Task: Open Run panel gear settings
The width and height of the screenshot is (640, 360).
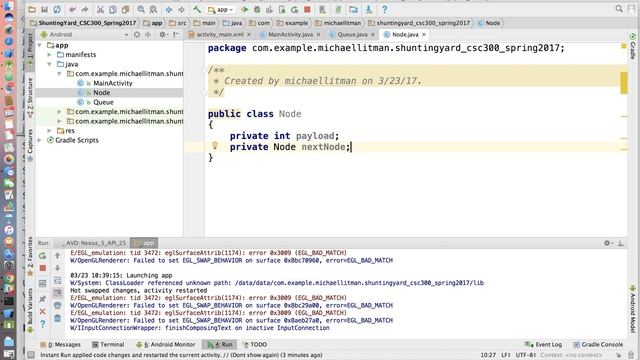Action: (x=607, y=243)
